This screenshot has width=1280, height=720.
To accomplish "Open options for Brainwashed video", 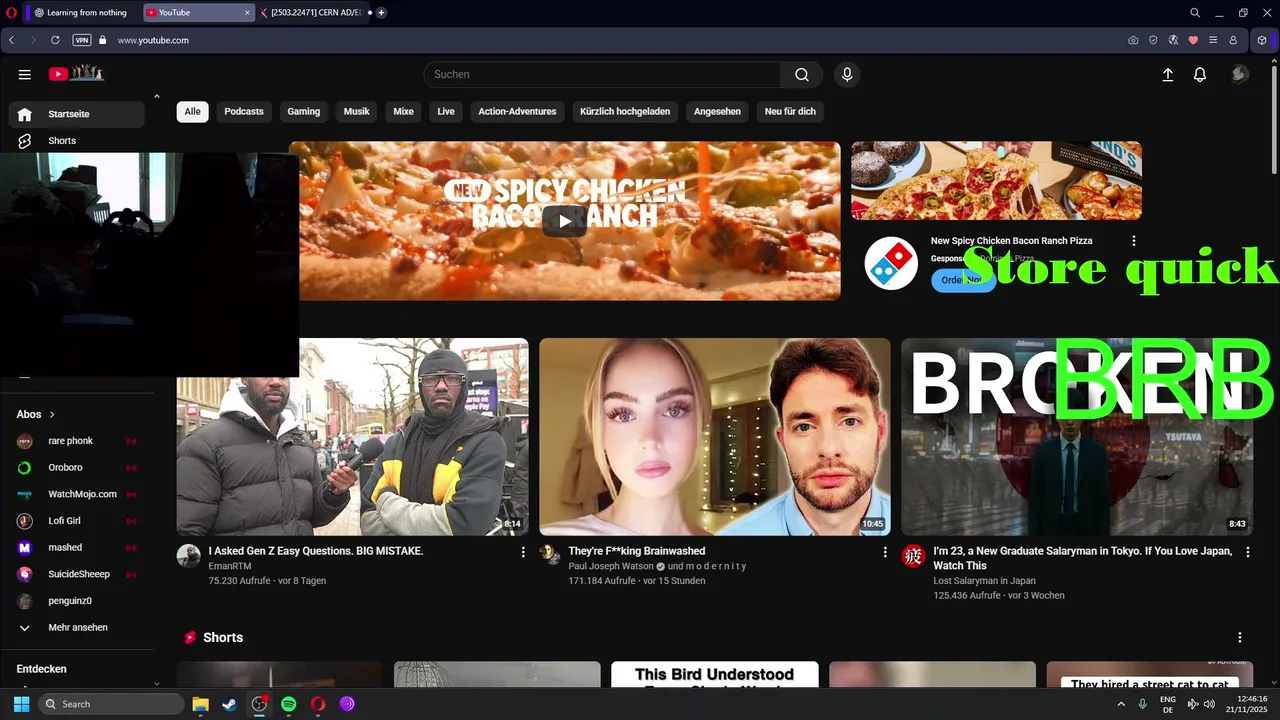I will [885, 552].
